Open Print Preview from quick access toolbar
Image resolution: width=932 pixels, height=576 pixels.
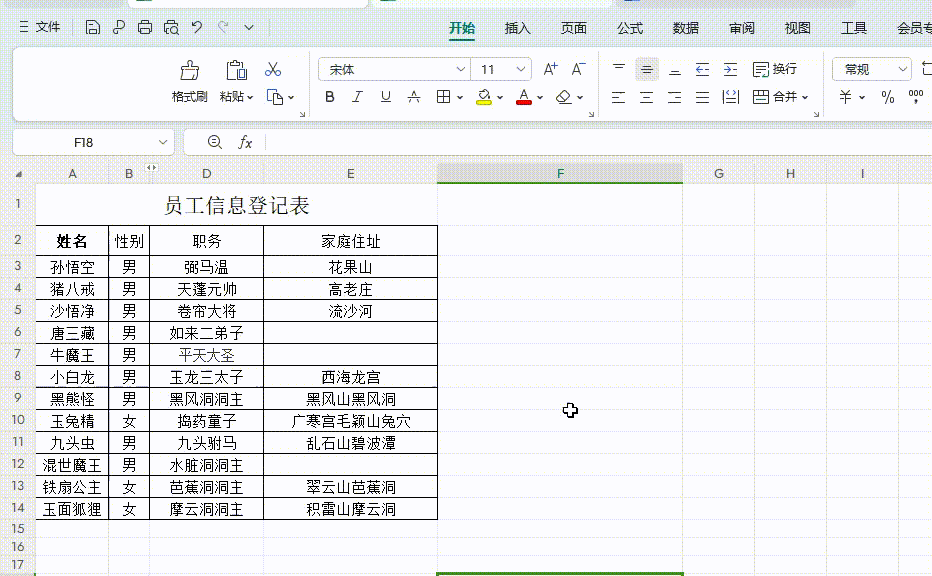coord(171,27)
